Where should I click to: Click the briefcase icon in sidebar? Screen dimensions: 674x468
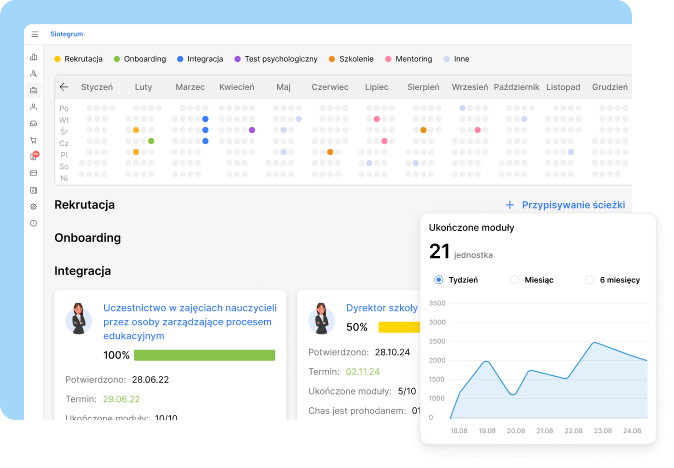34,90
